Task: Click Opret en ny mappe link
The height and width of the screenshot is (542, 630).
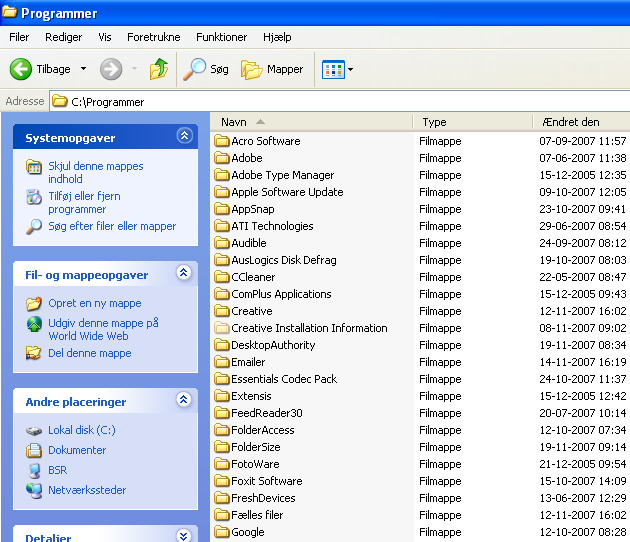Action: point(95,303)
